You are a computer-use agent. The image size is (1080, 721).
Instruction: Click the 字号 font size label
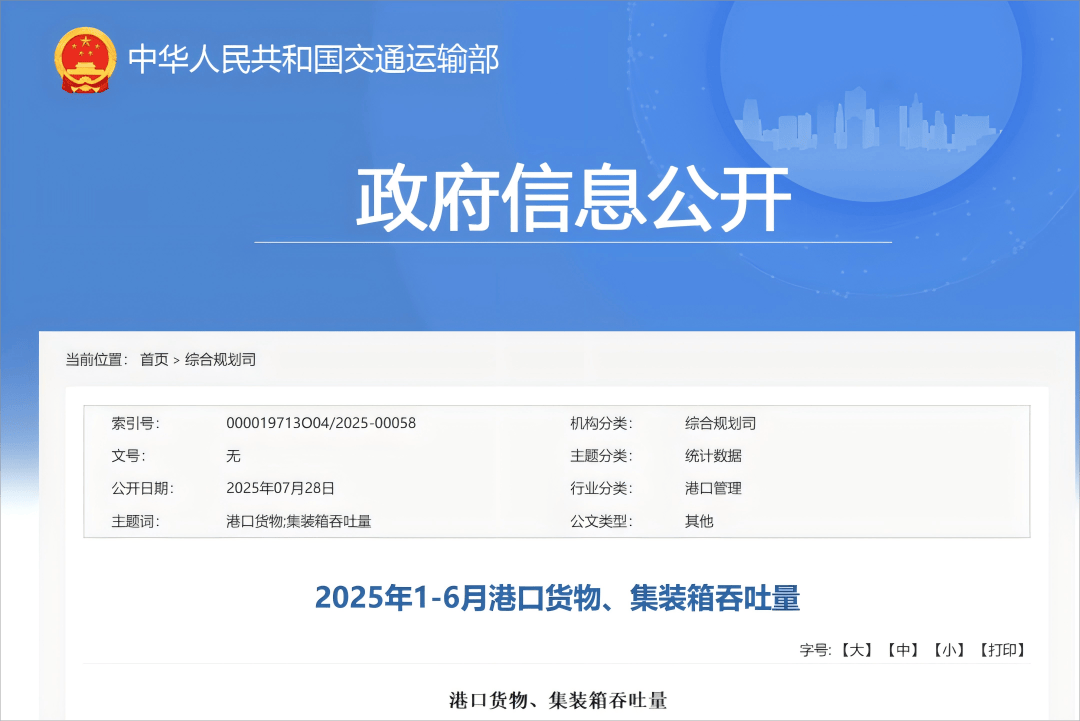[816, 650]
